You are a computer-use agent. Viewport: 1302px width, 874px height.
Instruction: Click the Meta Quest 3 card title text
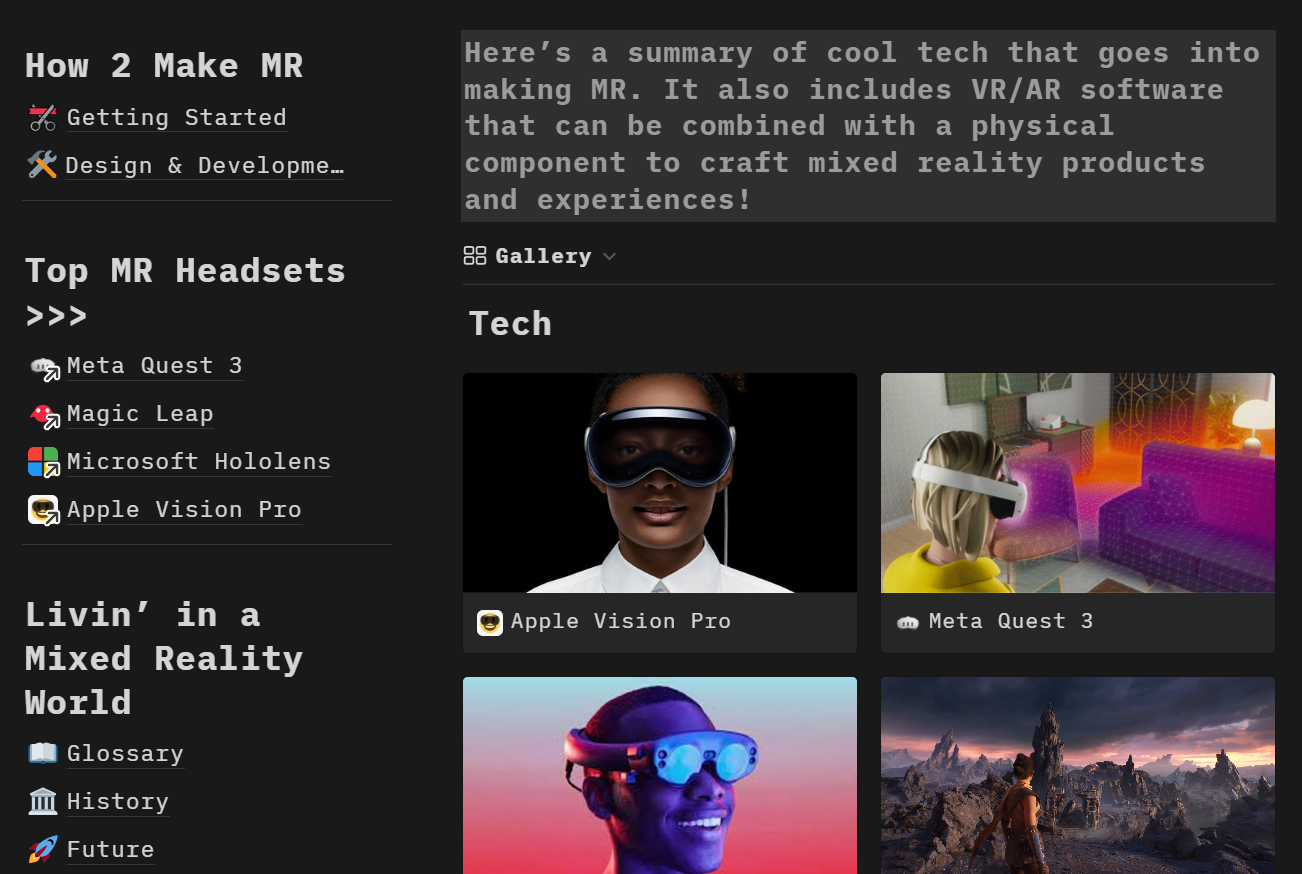1011,622
